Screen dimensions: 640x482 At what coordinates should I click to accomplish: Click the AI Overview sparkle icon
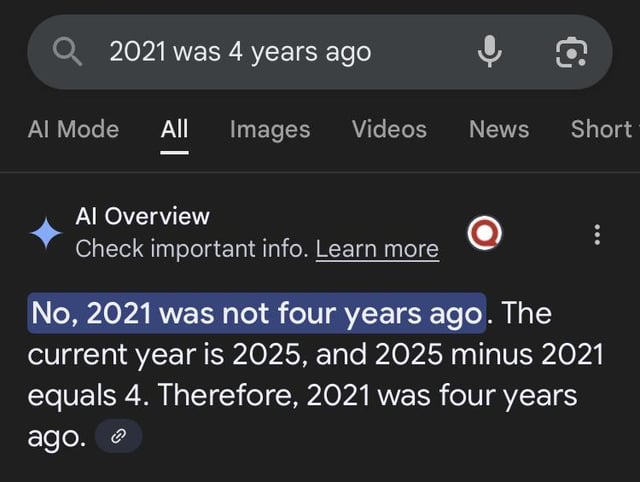coord(45,233)
